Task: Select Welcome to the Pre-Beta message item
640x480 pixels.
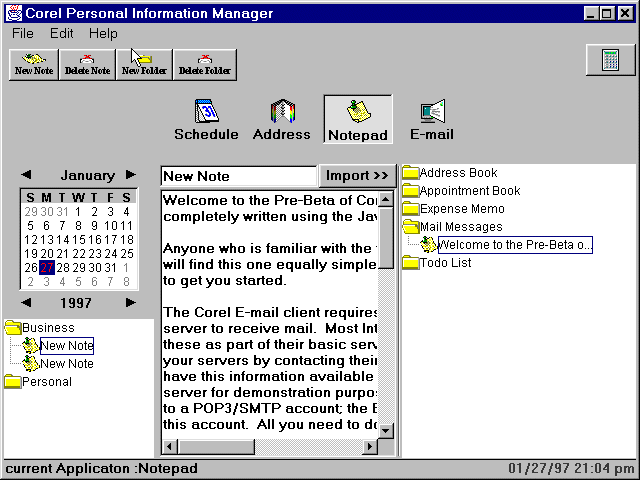Action: coord(515,244)
